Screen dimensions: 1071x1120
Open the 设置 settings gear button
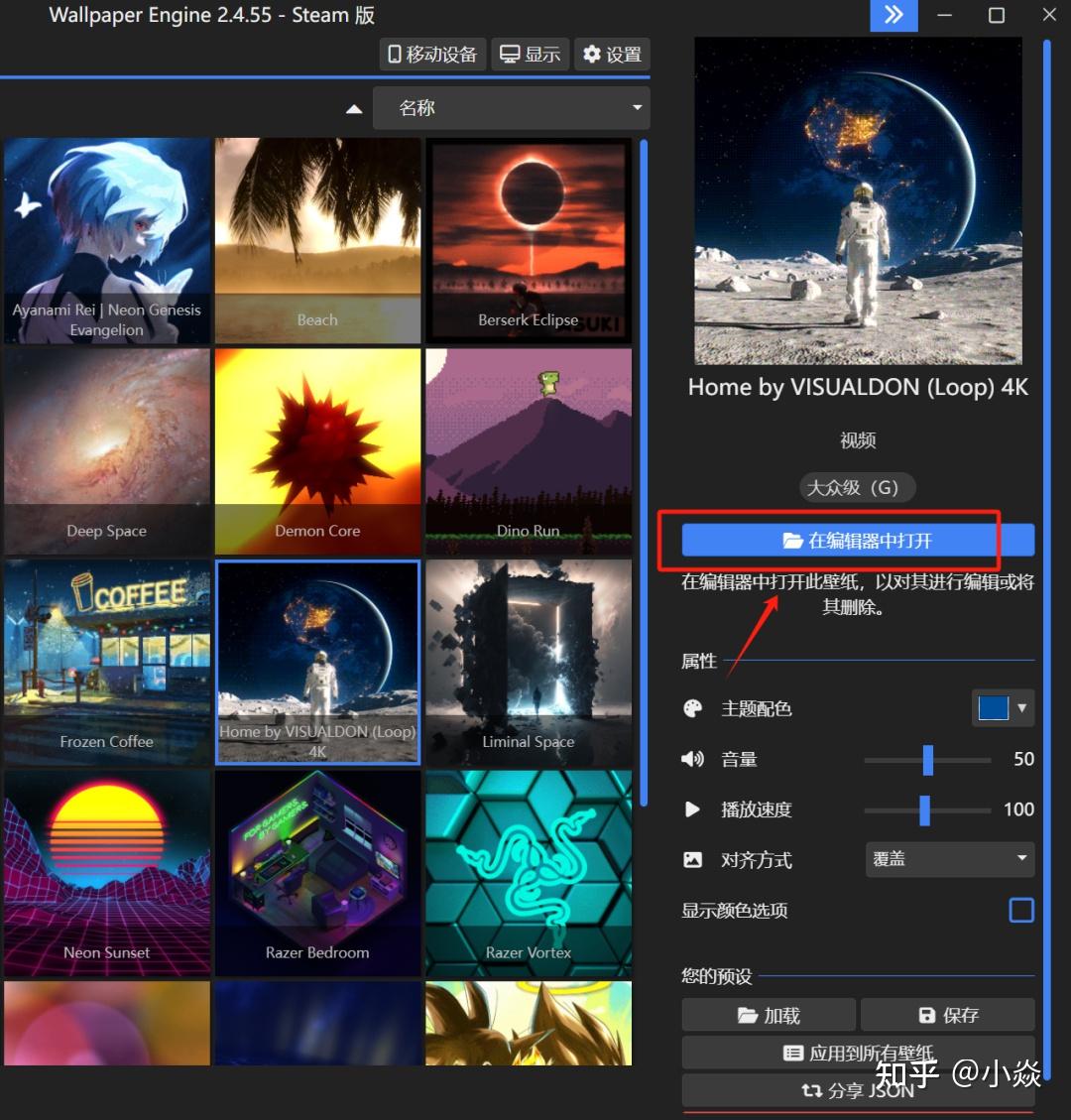[612, 55]
